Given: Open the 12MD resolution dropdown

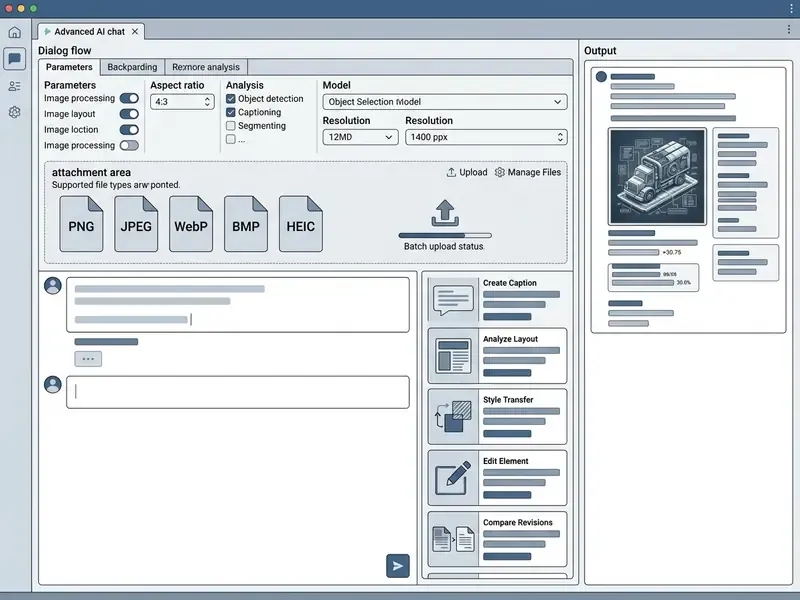Looking at the screenshot, I should pyautogui.click(x=360, y=137).
